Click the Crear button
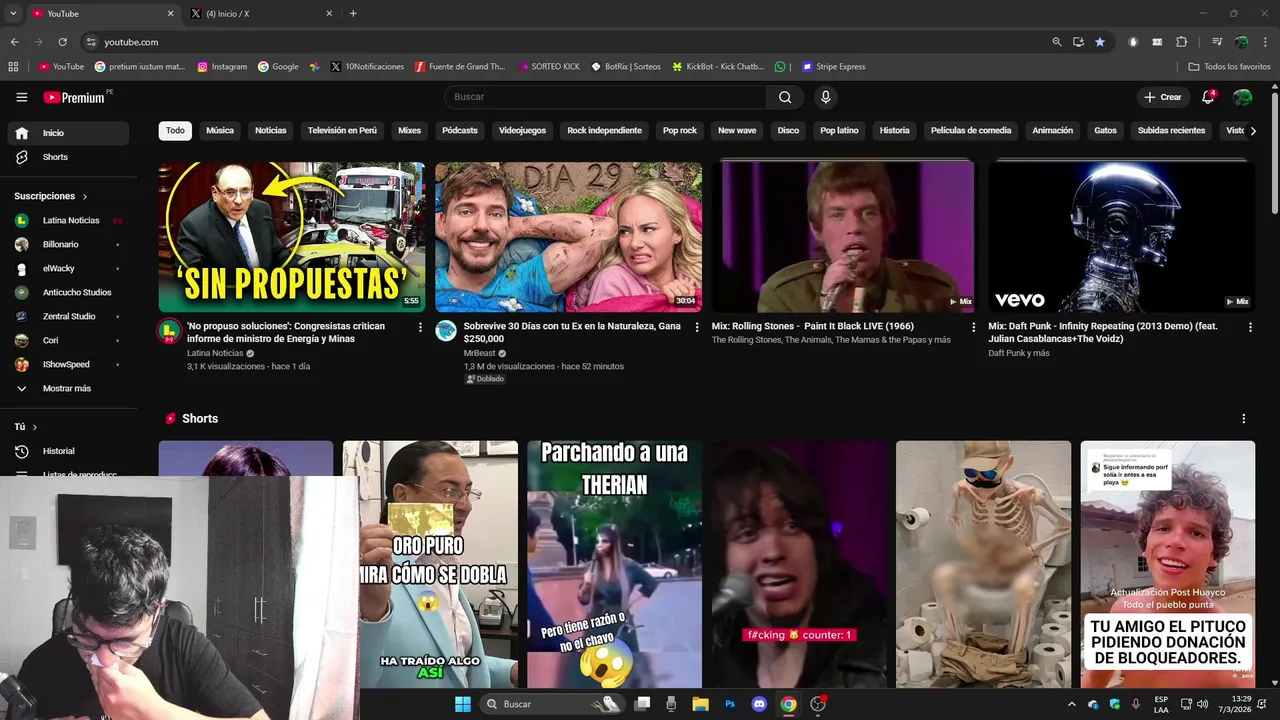Image resolution: width=1280 pixels, height=720 pixels. (1163, 97)
